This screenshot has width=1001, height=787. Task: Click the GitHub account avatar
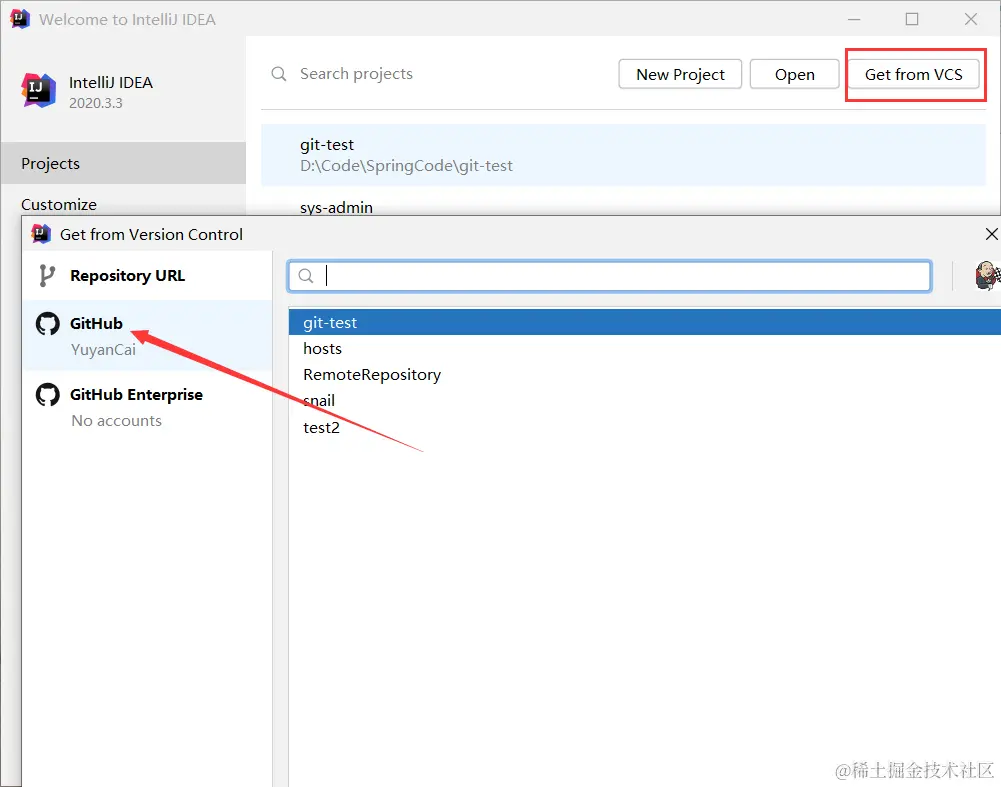pyautogui.click(x=987, y=275)
